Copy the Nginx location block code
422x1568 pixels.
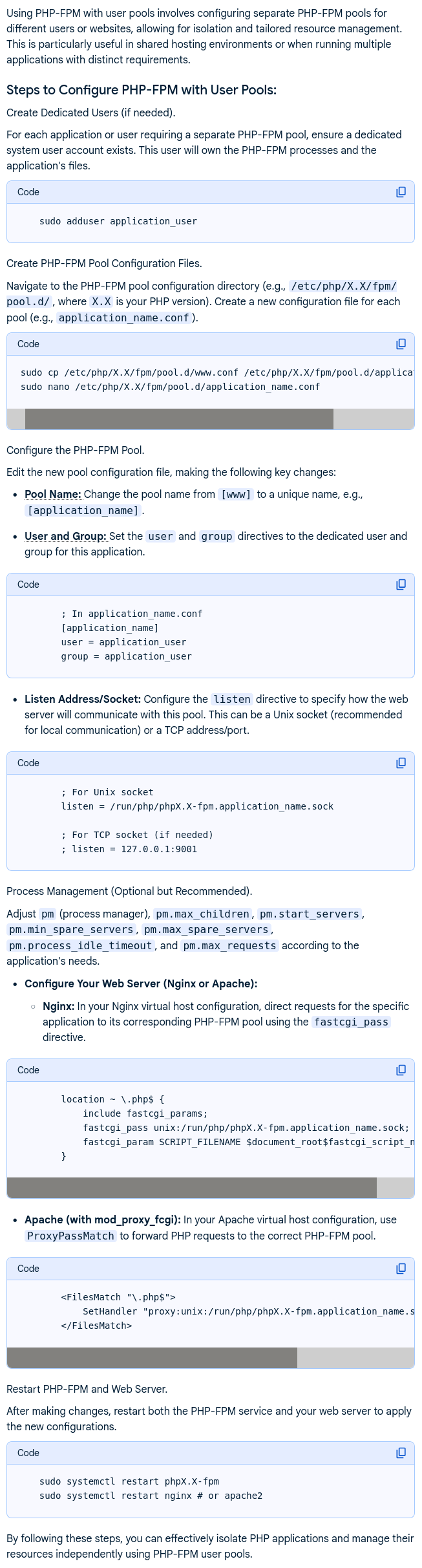tap(401, 1070)
